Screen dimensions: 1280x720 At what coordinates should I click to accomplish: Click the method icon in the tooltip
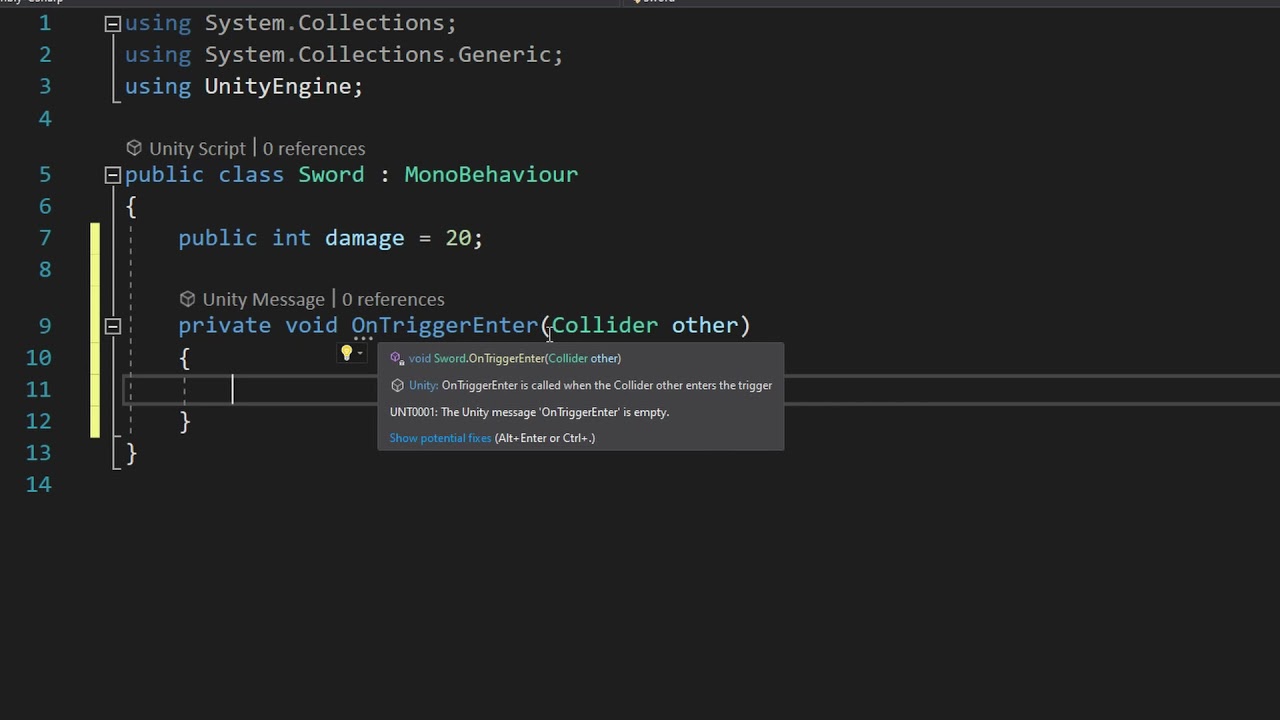pyautogui.click(x=396, y=358)
